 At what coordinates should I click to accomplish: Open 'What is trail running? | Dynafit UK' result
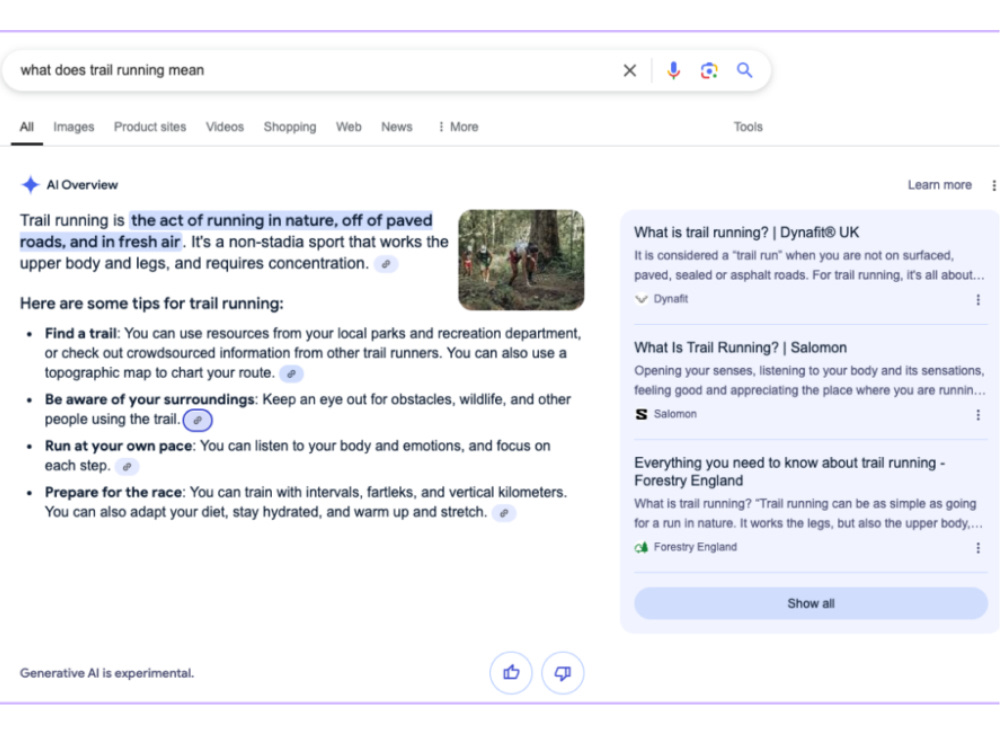746,233
